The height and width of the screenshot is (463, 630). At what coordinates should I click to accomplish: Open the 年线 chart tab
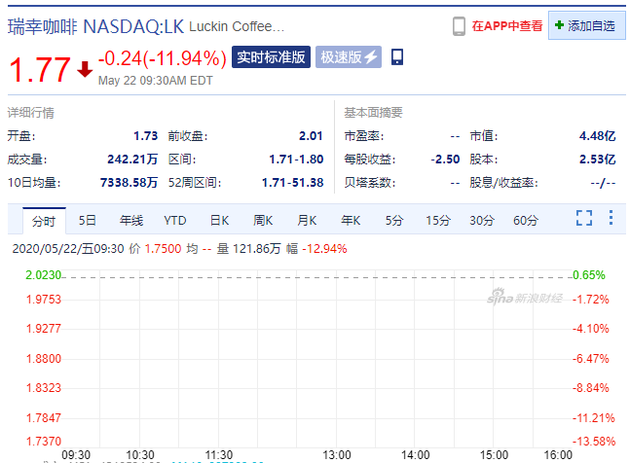coord(131,220)
